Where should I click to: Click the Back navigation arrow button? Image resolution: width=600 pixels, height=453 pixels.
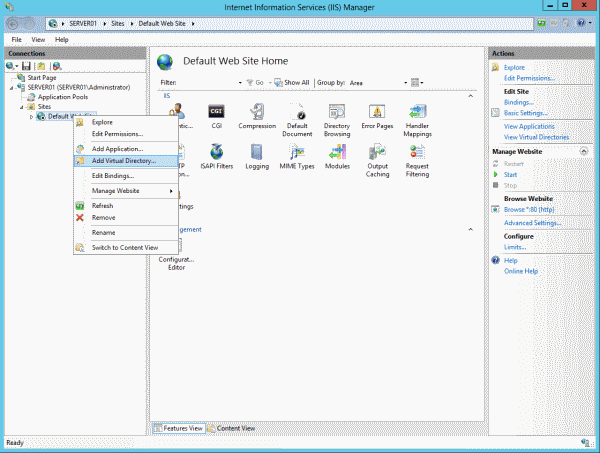point(13,24)
